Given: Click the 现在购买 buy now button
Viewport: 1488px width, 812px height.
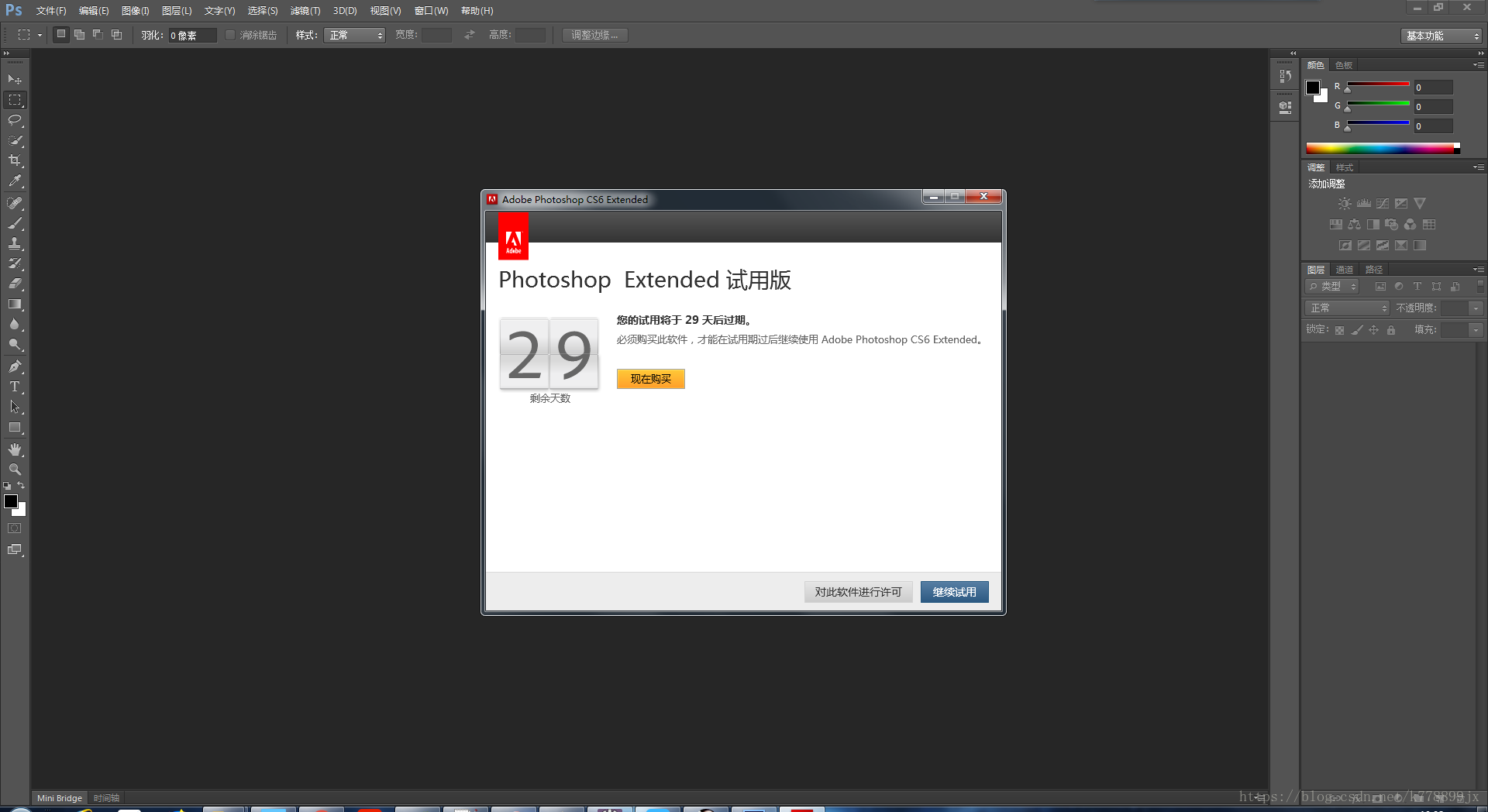Looking at the screenshot, I should pyautogui.click(x=651, y=379).
